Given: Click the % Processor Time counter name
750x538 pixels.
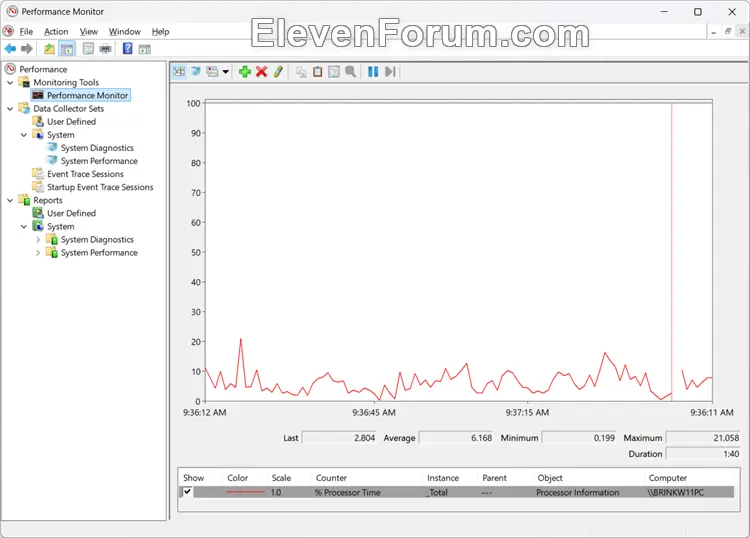Looking at the screenshot, I should pyautogui.click(x=347, y=492).
